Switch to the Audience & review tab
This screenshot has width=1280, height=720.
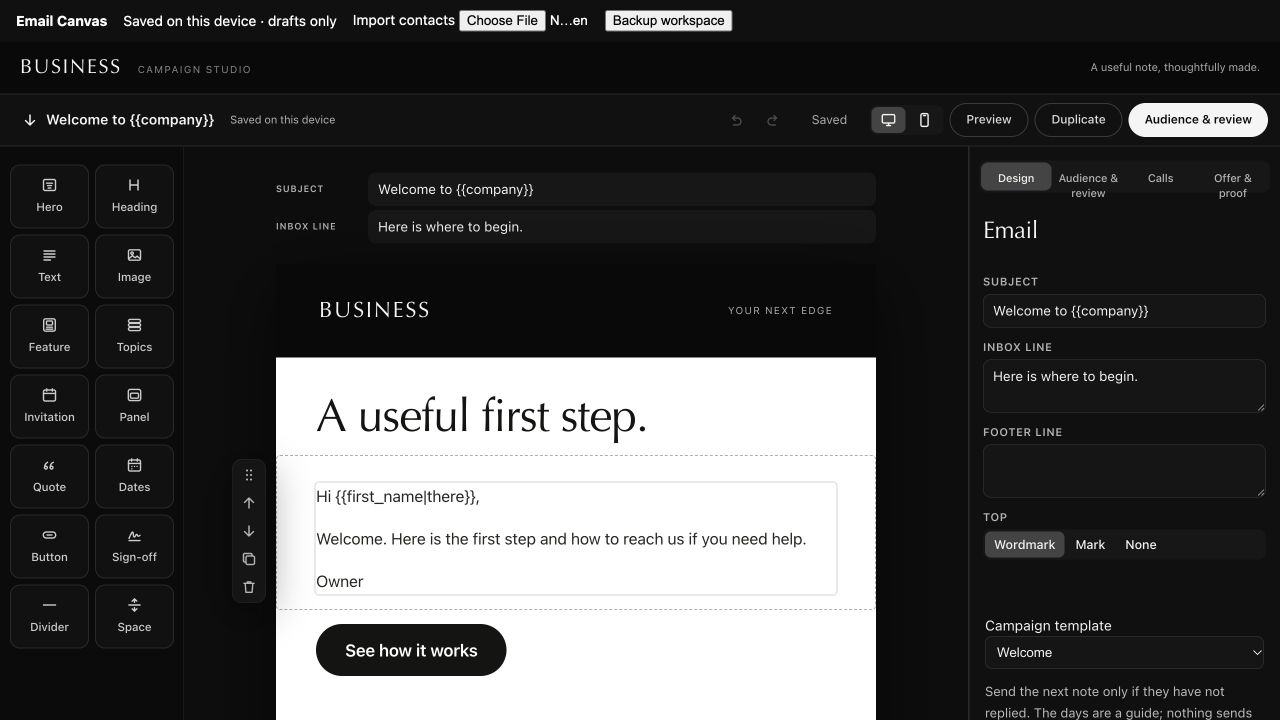[1088, 185]
